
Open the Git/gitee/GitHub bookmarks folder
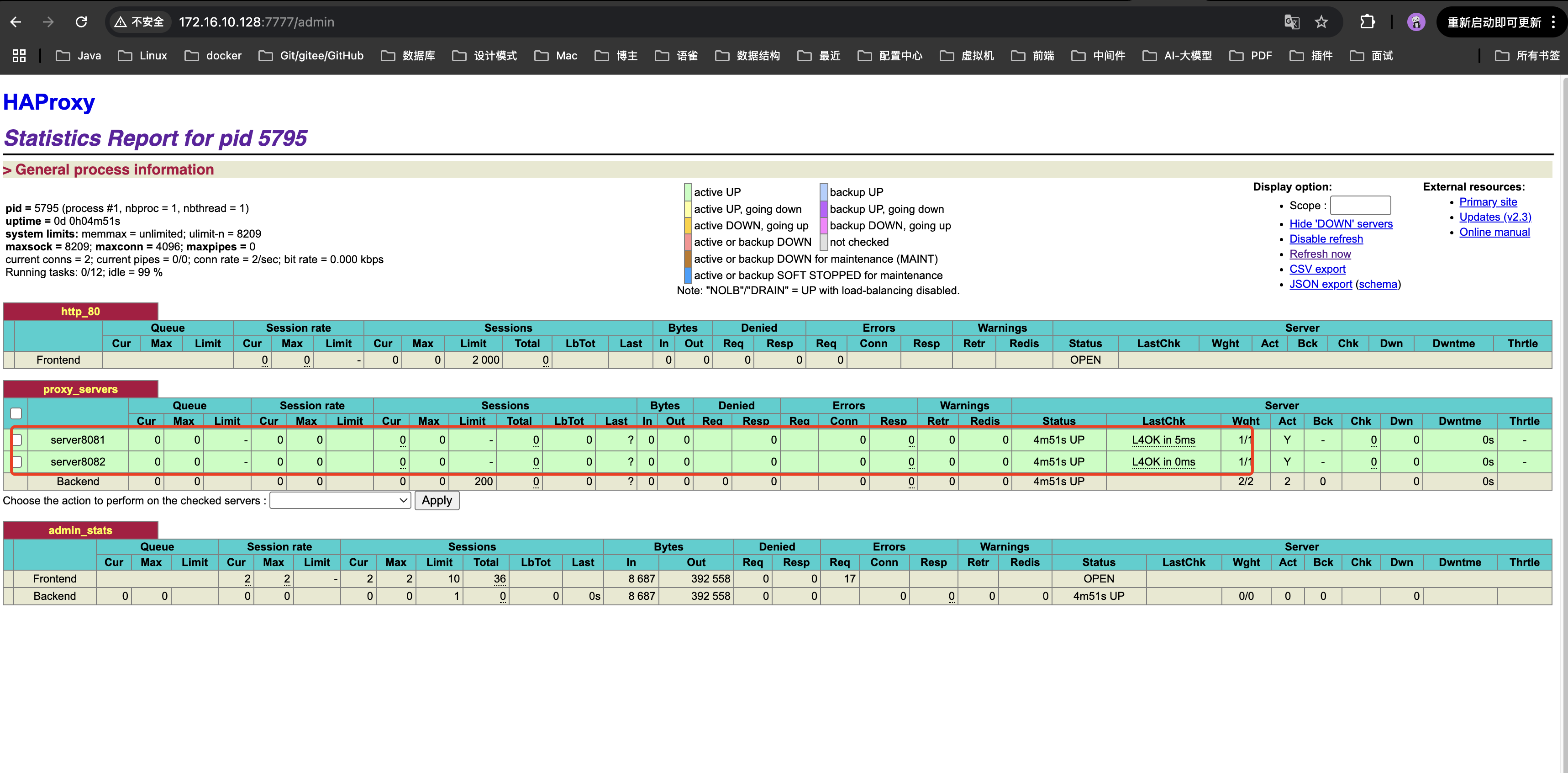point(311,55)
